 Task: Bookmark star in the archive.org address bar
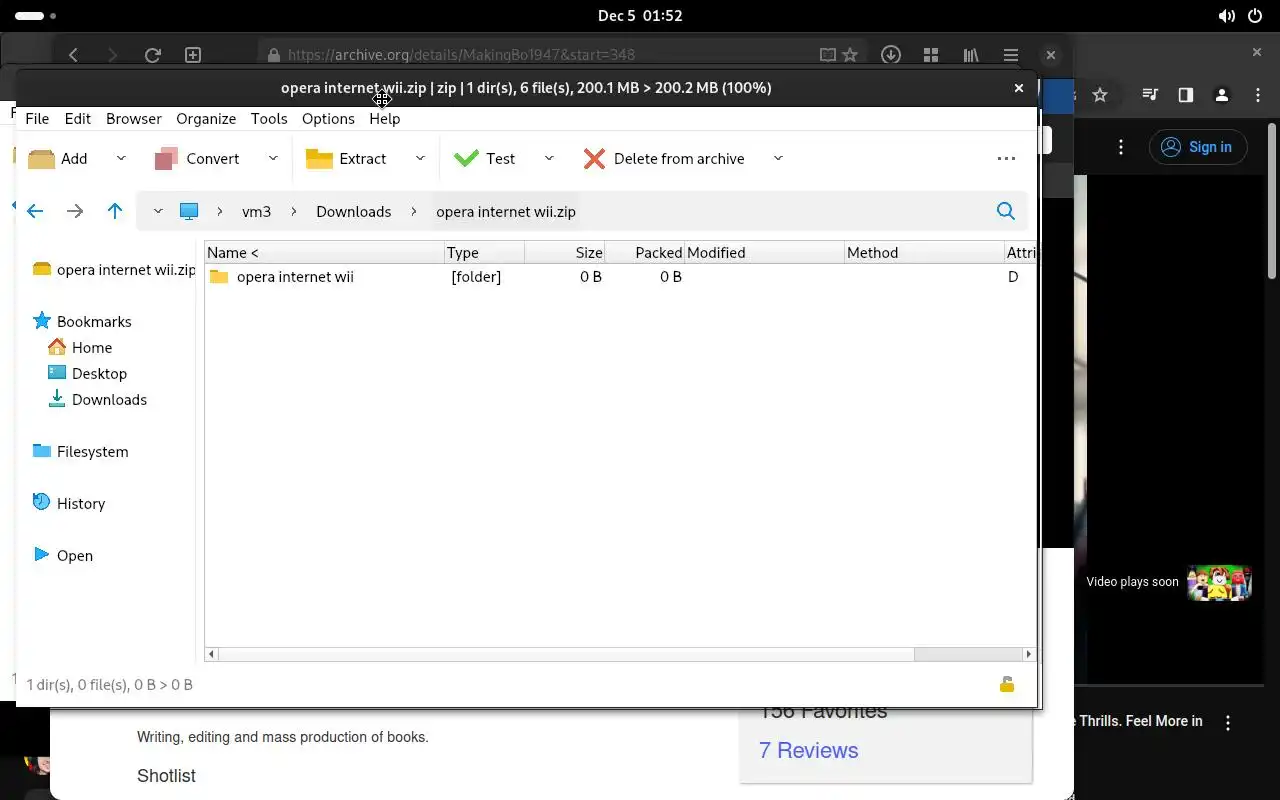pos(850,55)
